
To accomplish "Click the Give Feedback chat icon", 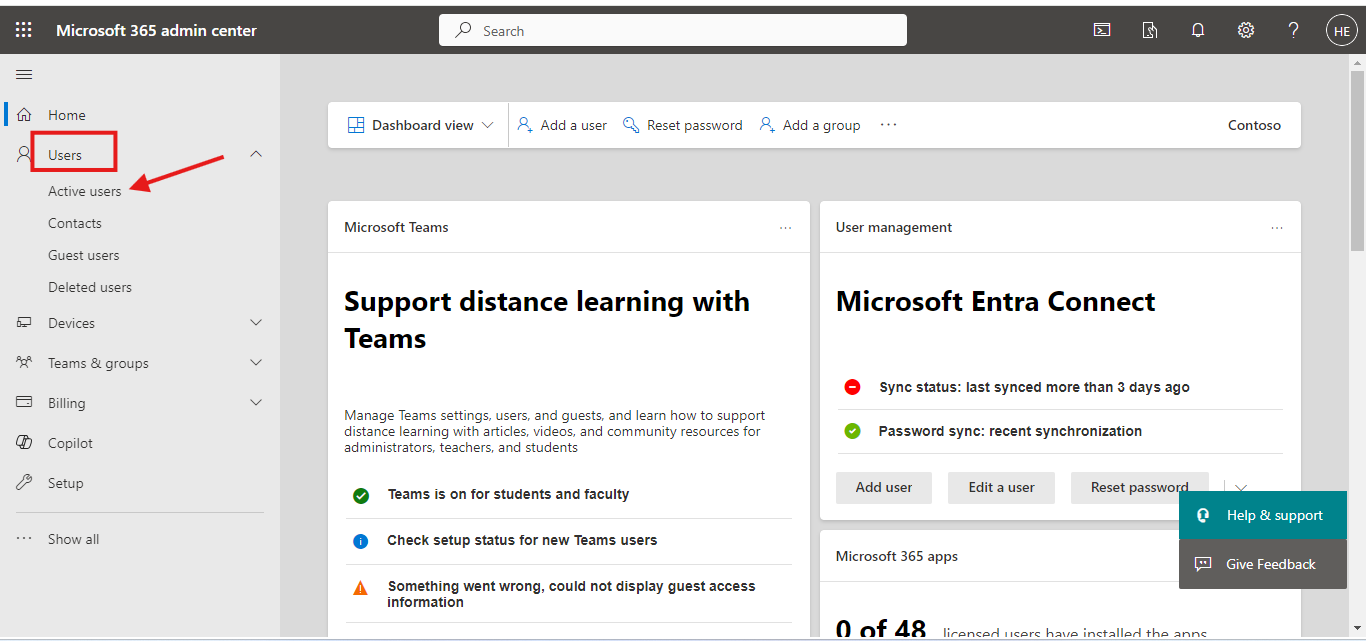I will pyautogui.click(x=1203, y=564).
